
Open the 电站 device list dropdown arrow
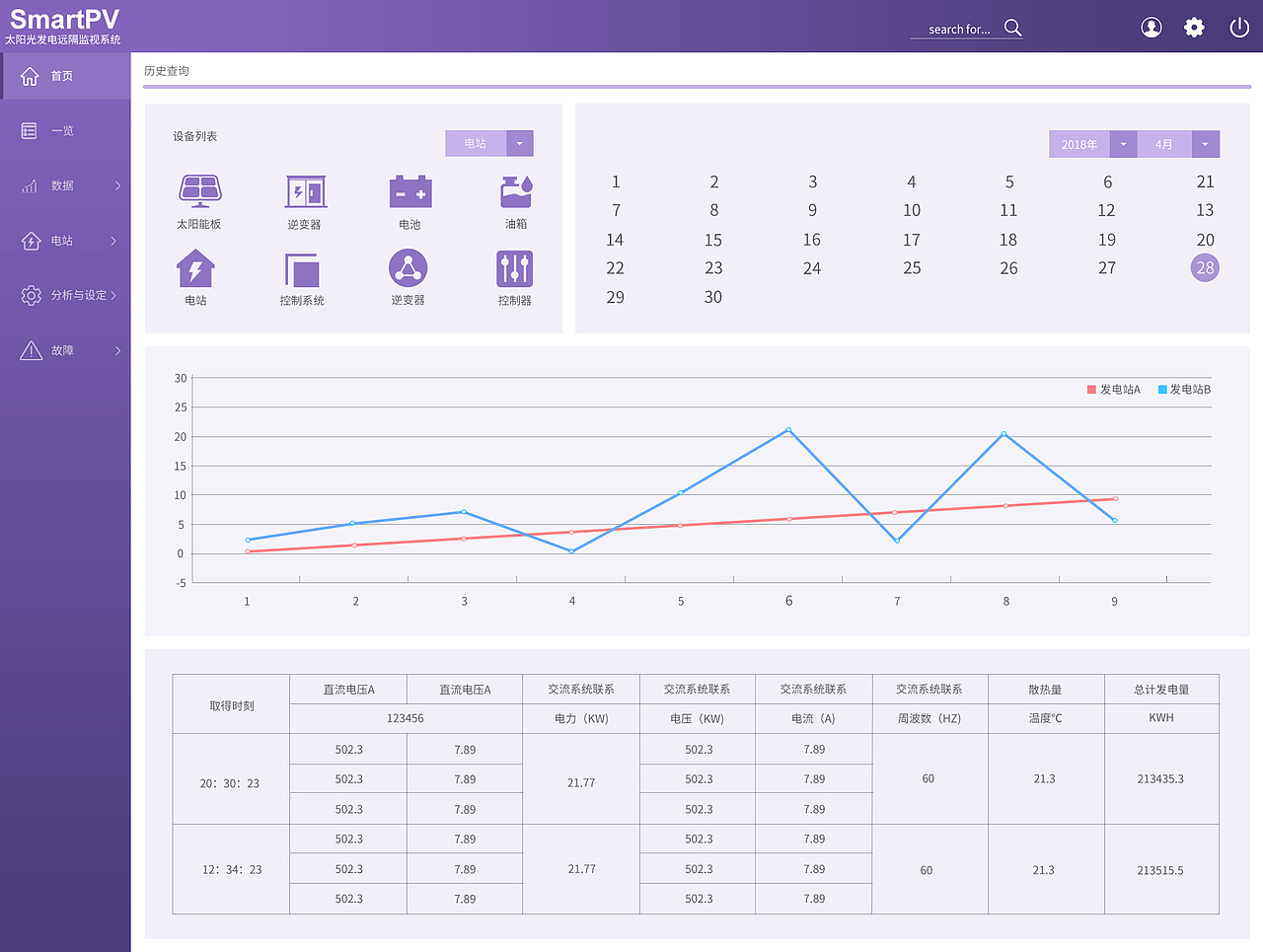click(x=520, y=143)
